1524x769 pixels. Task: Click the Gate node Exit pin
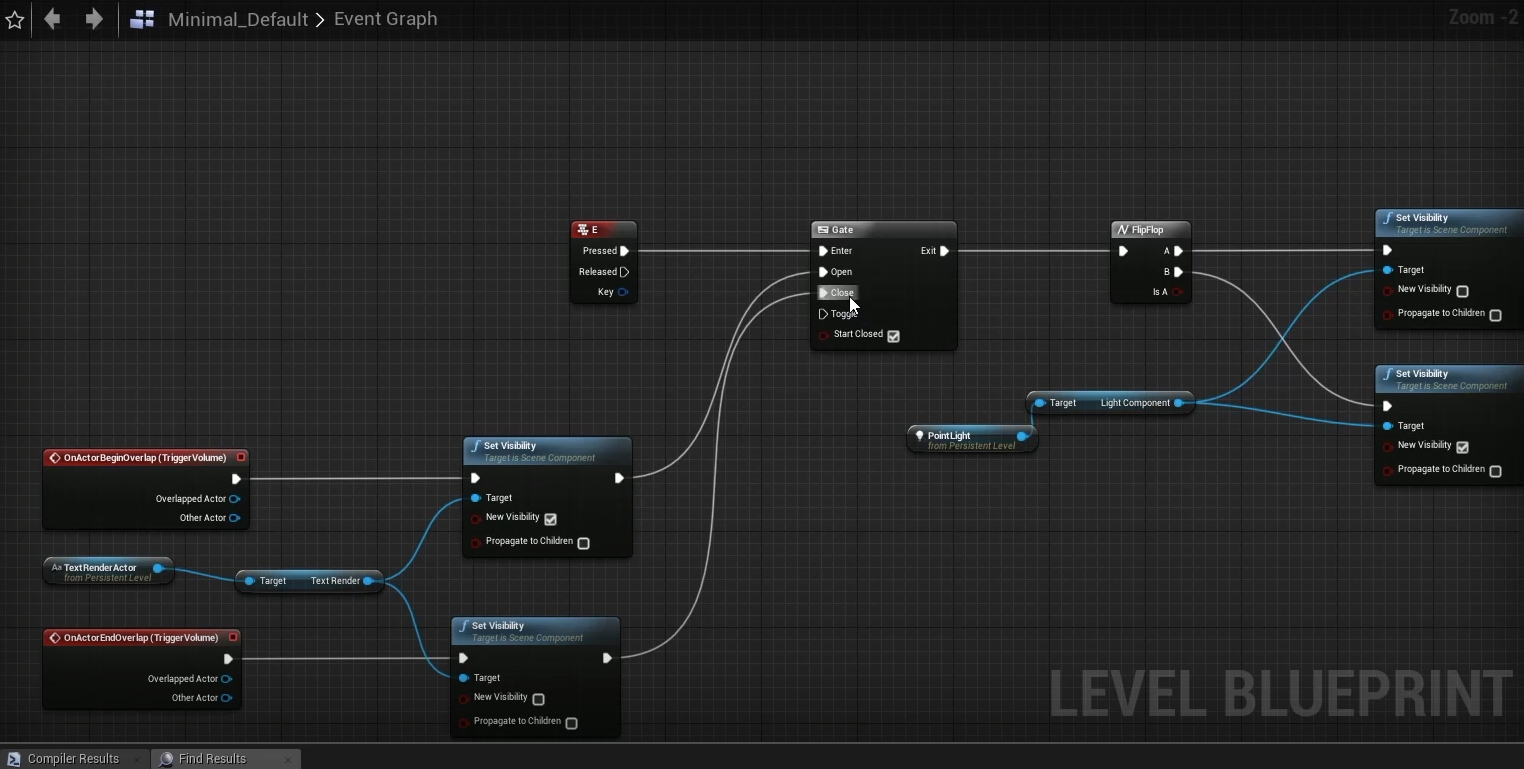[944, 251]
